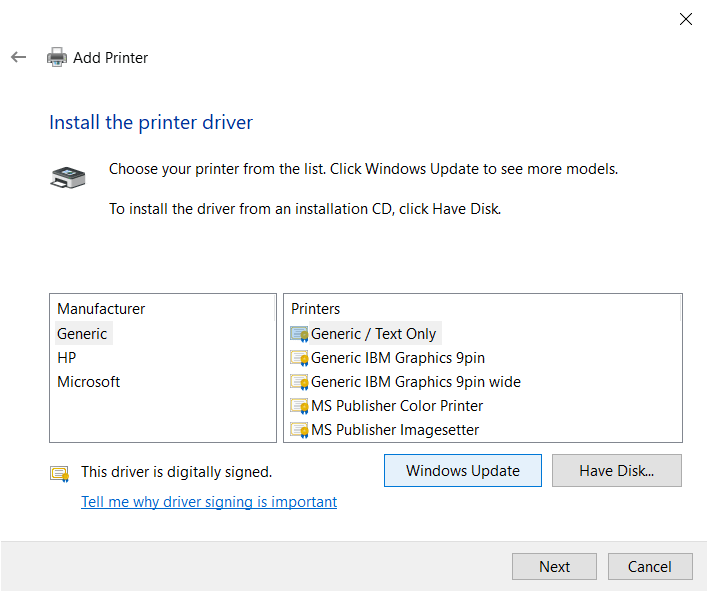Proceed with the Next button
Screen dimensions: 707x591
(554, 566)
